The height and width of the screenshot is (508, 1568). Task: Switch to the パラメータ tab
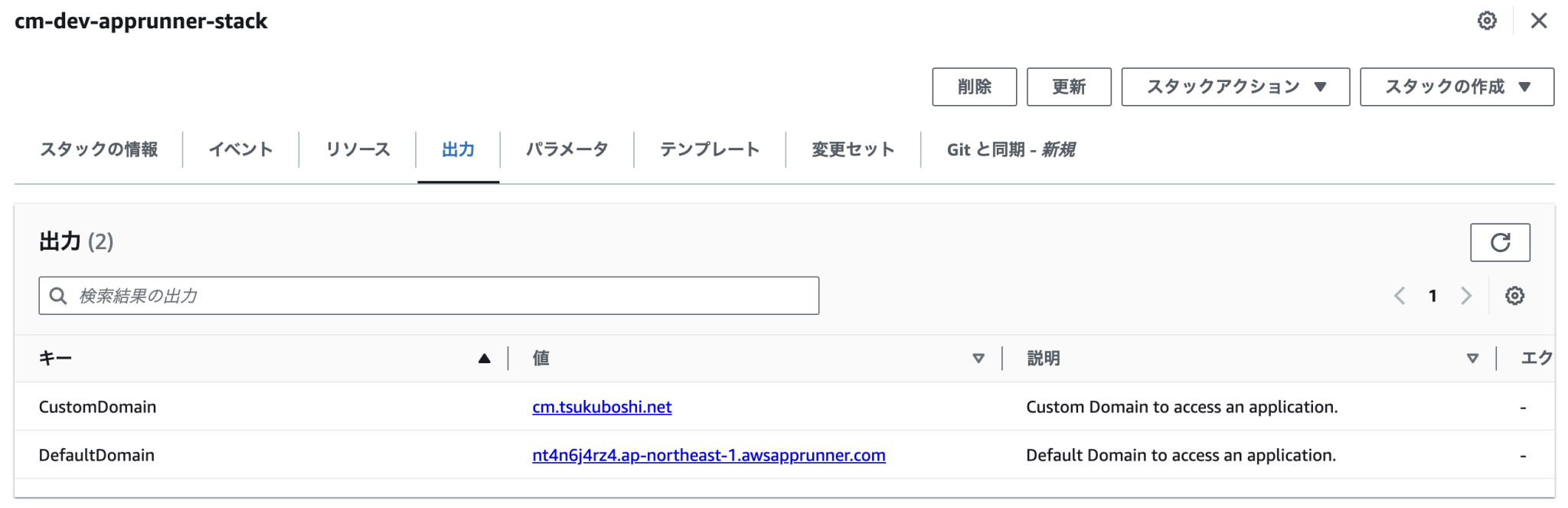(x=567, y=149)
